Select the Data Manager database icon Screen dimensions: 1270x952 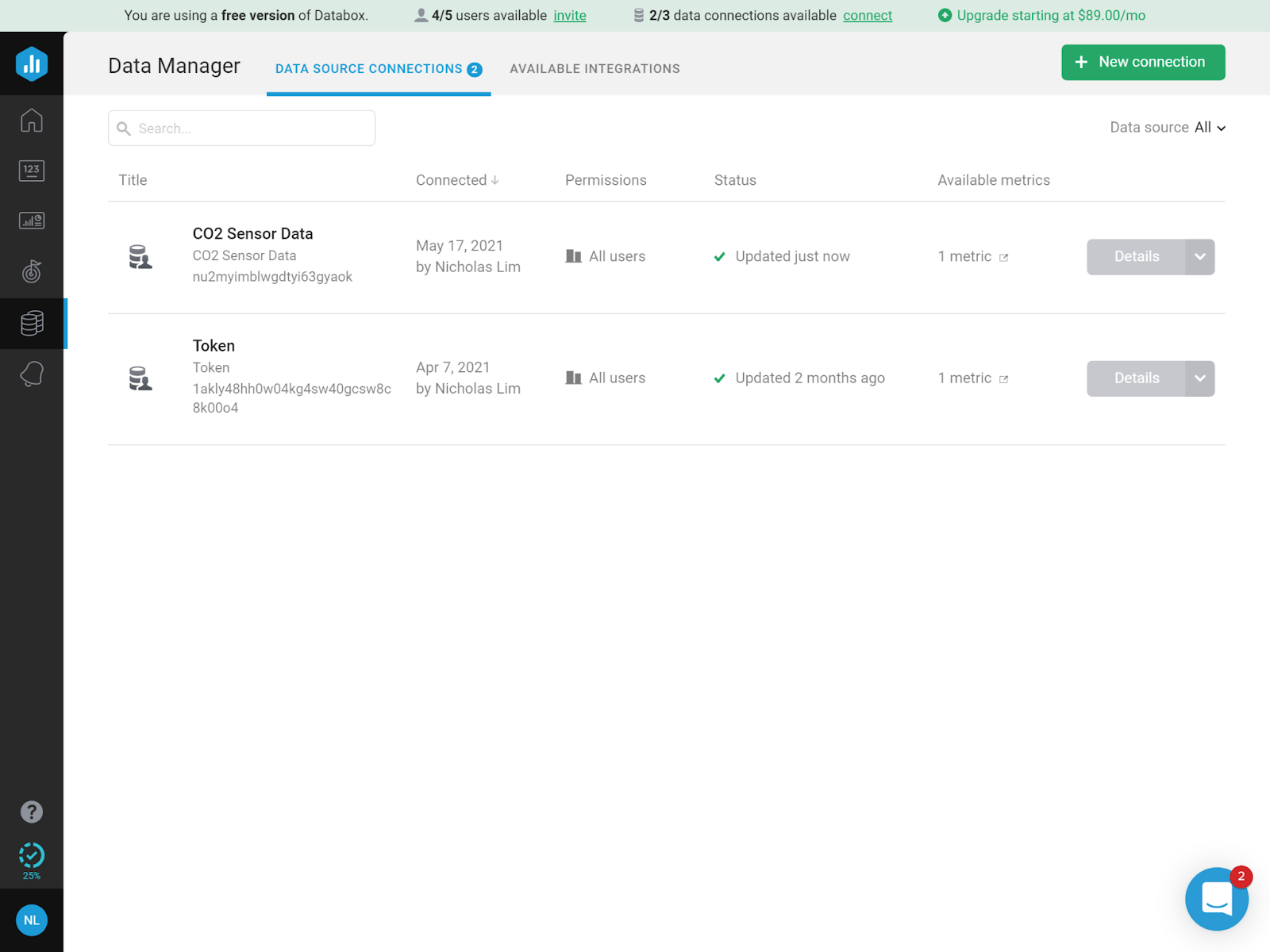32,323
